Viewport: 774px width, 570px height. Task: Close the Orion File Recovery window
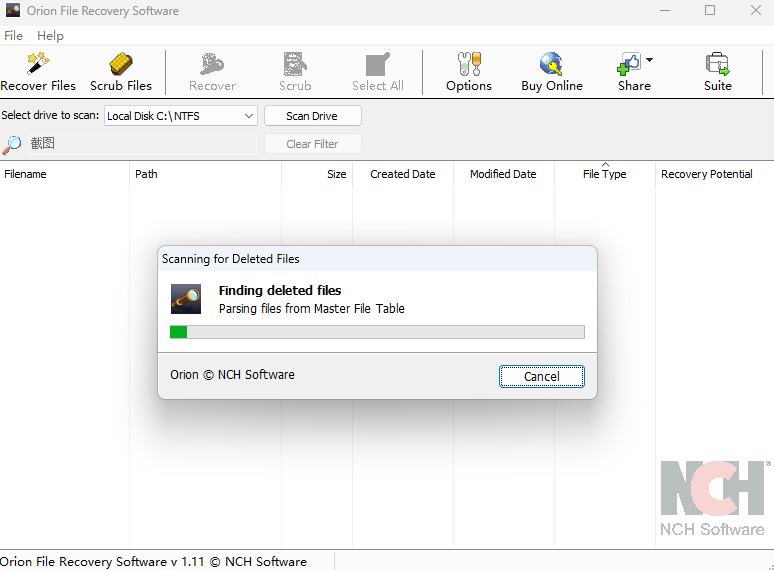point(755,10)
